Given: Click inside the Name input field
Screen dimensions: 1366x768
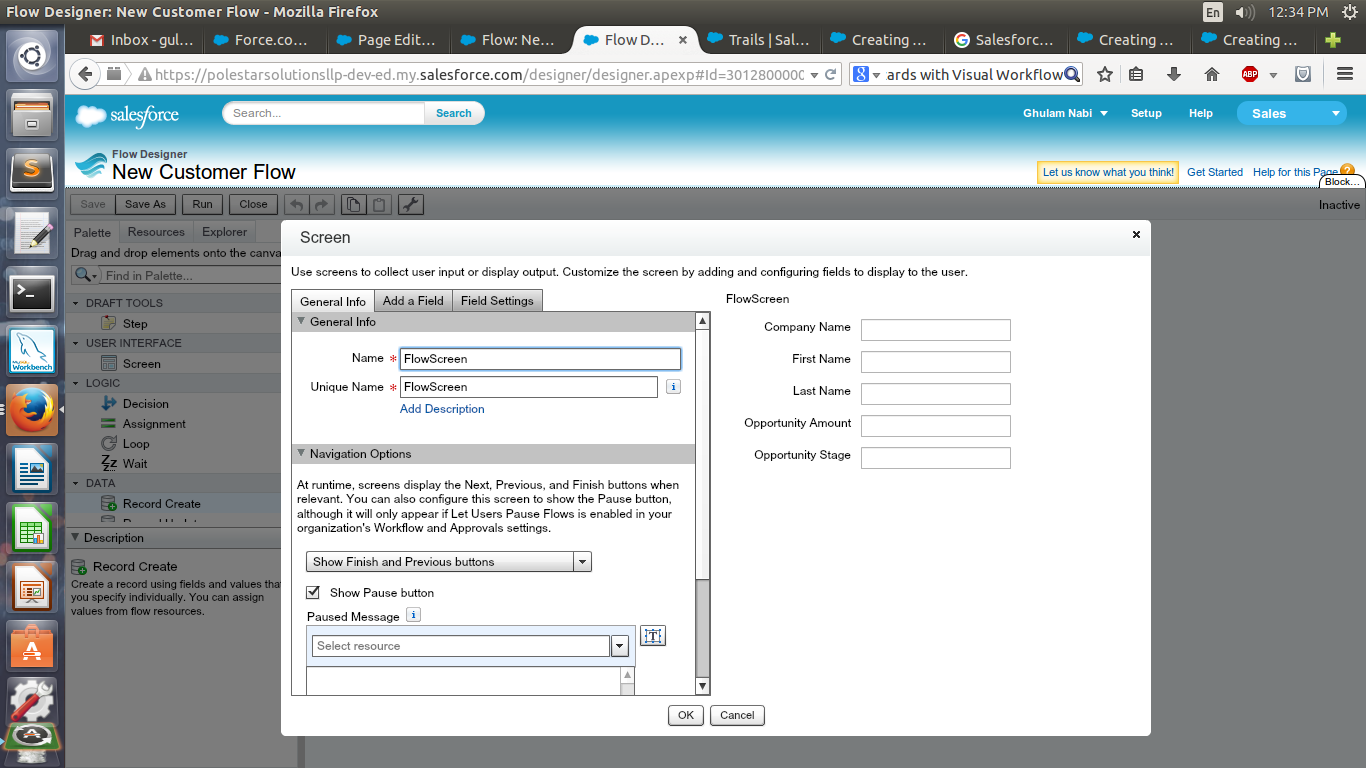Looking at the screenshot, I should 541,358.
